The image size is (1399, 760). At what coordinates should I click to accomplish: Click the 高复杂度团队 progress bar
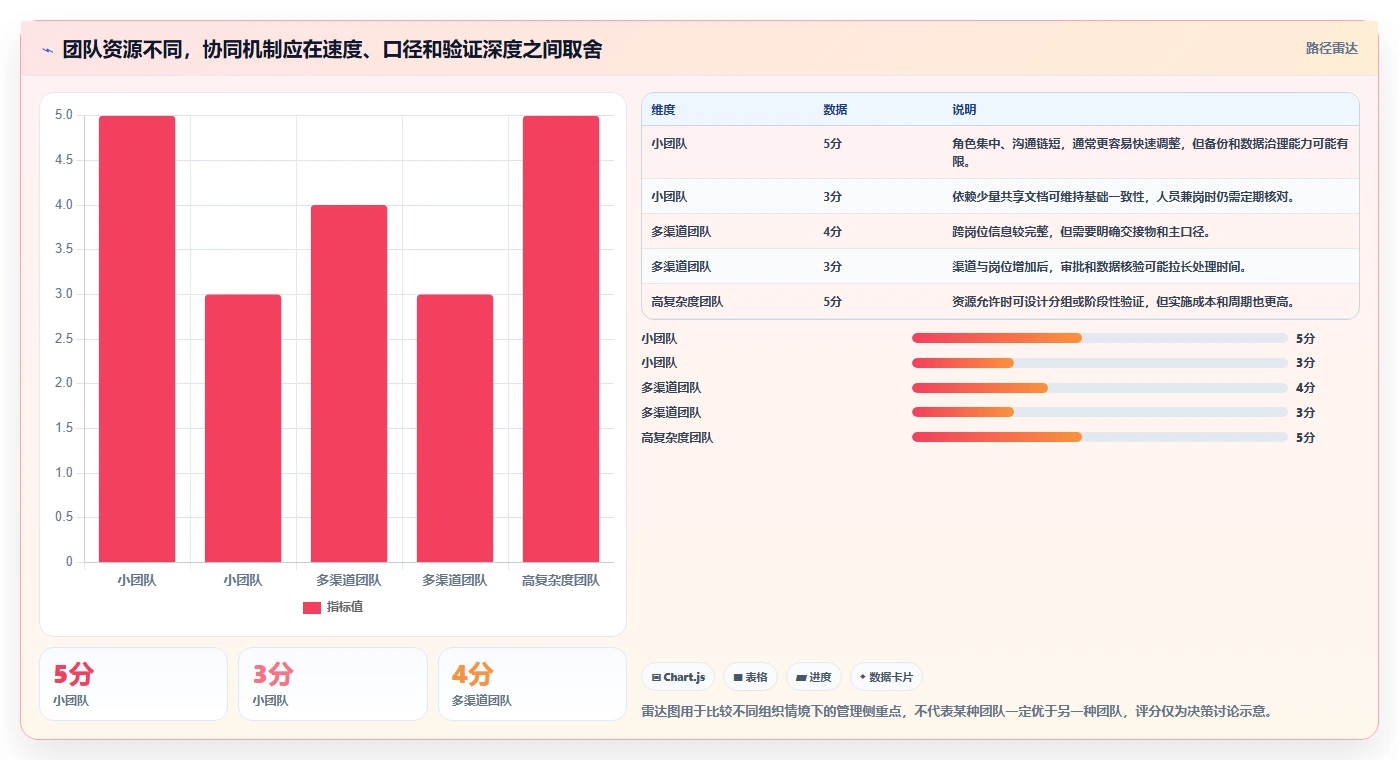click(1099, 437)
